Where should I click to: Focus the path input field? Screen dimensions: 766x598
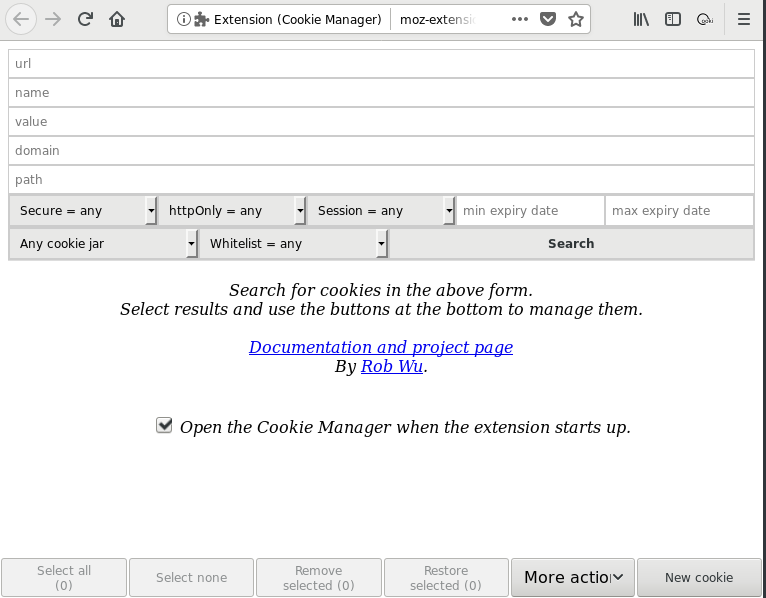point(382,179)
